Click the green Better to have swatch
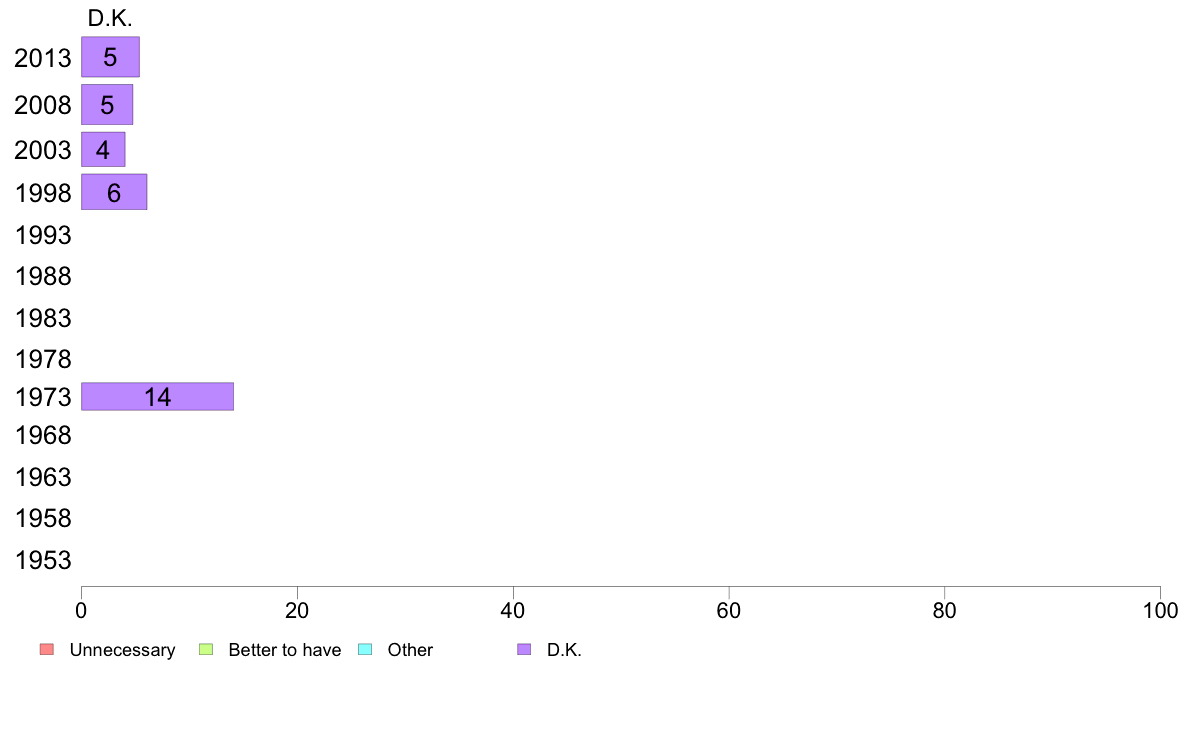The height and width of the screenshot is (736, 1188). tap(206, 650)
